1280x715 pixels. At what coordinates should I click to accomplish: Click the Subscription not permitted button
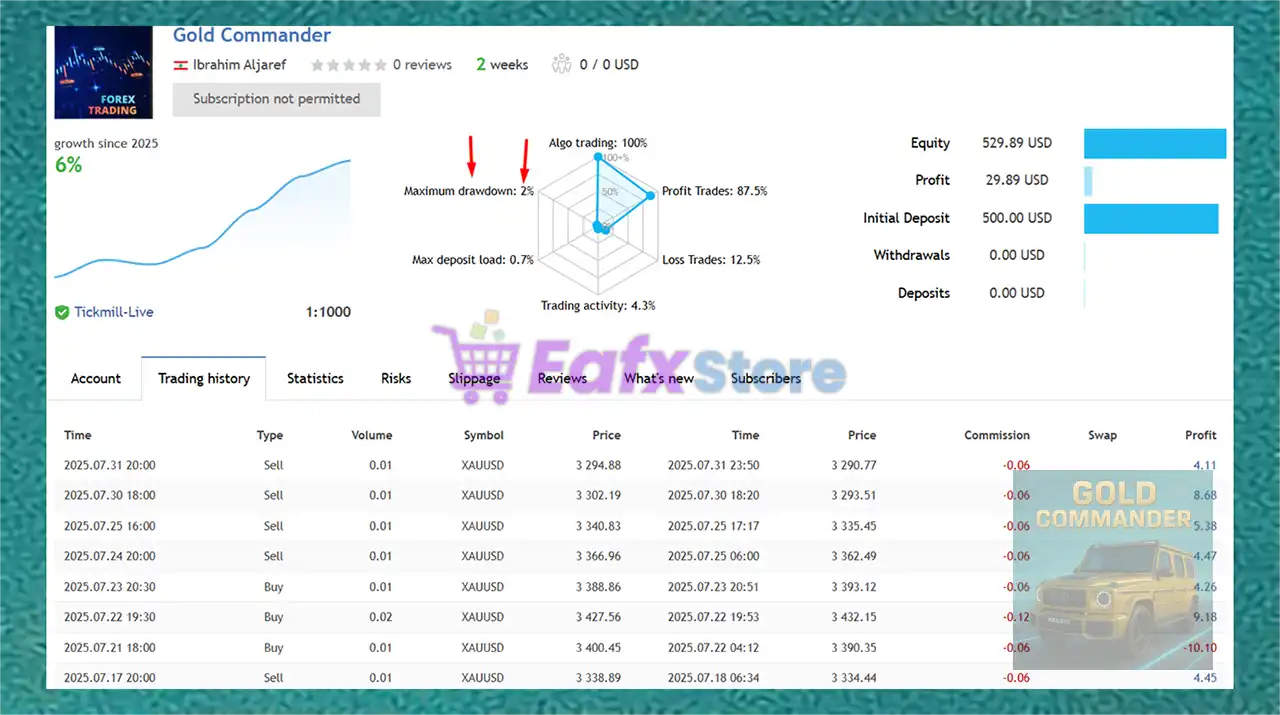pyautogui.click(x=276, y=99)
